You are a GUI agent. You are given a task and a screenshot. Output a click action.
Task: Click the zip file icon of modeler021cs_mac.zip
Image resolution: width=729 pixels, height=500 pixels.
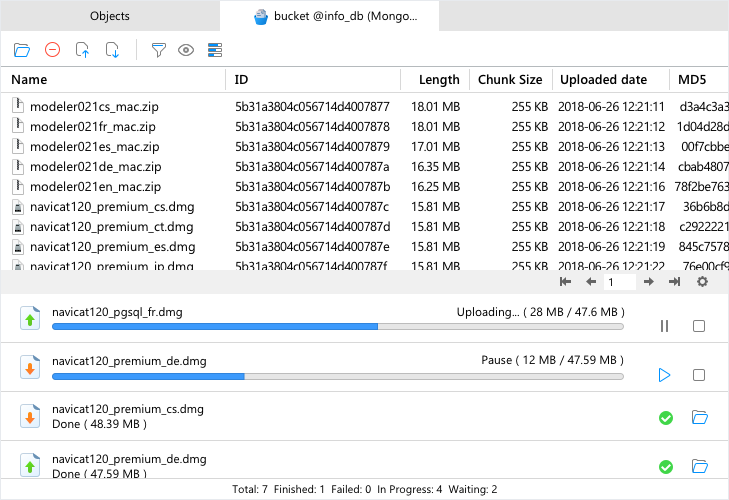click(x=18, y=106)
